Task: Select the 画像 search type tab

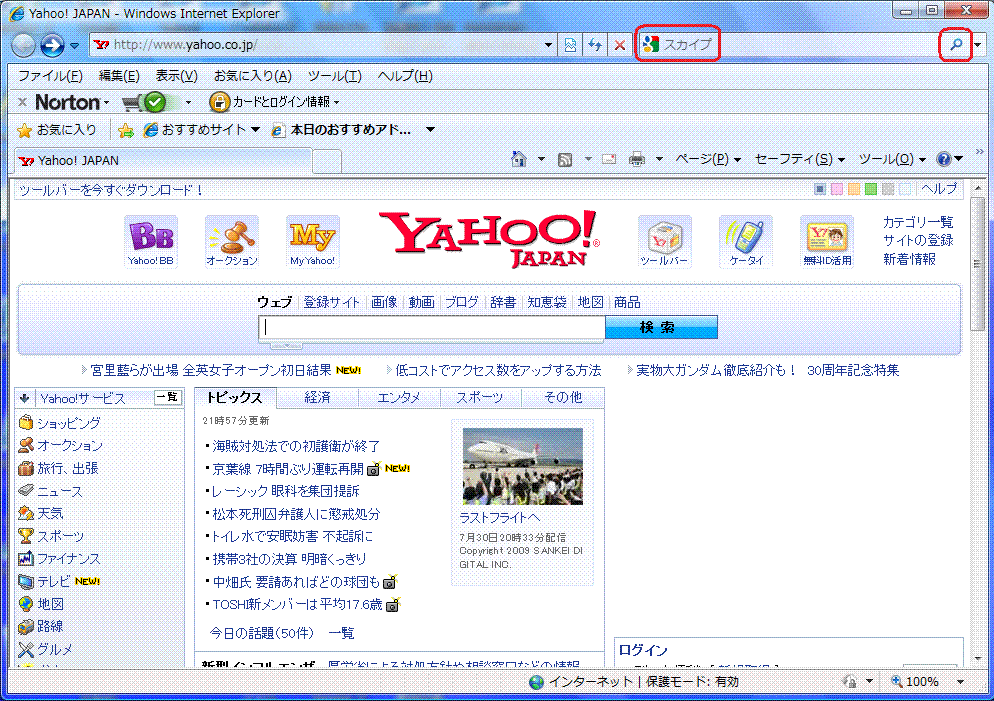Action: point(384,302)
